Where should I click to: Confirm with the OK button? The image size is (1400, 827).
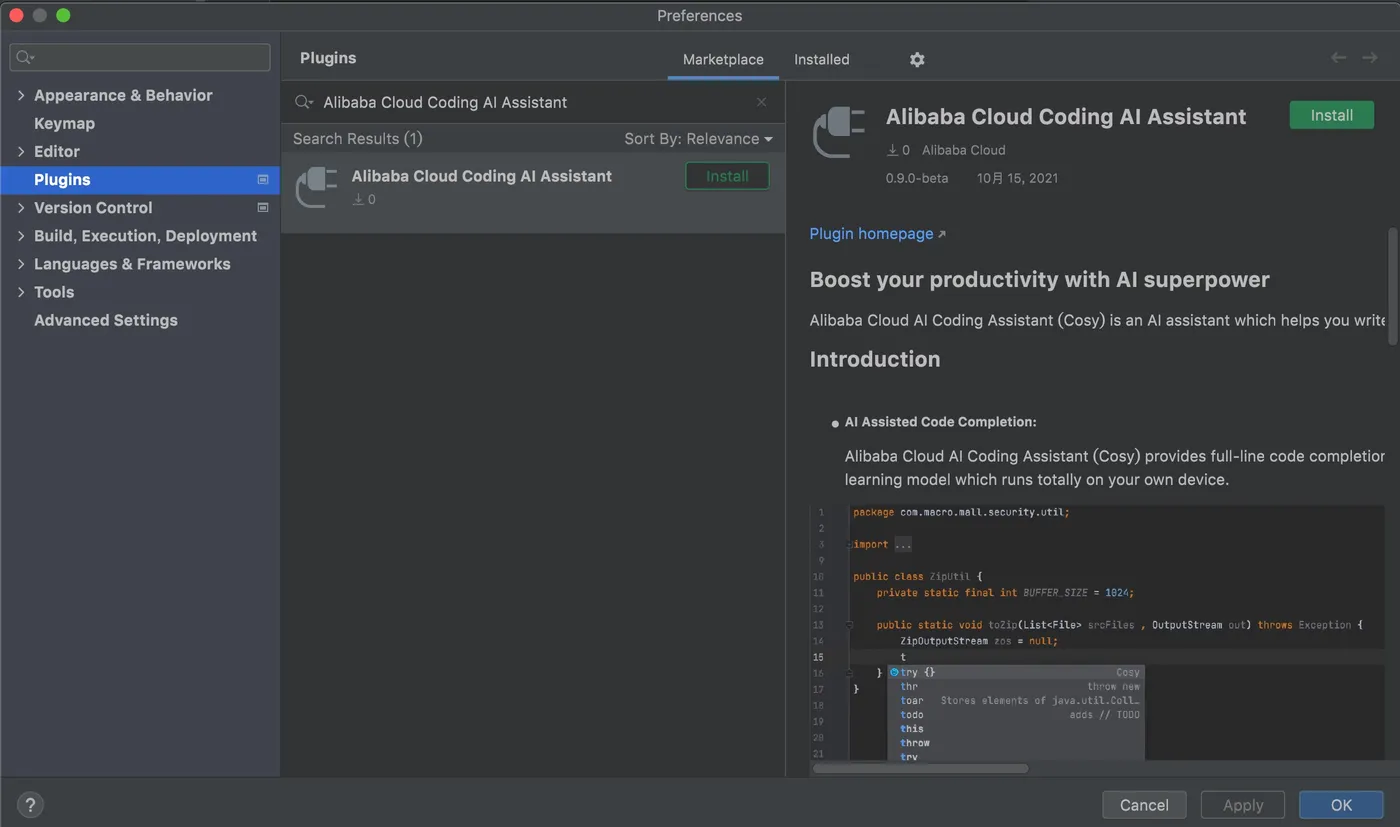click(1341, 805)
